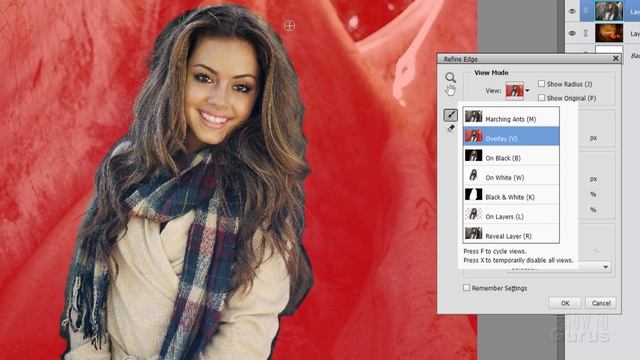This screenshot has width=640, height=360.
Task: Select the Refine Radius brush tool
Action: pyautogui.click(x=451, y=115)
